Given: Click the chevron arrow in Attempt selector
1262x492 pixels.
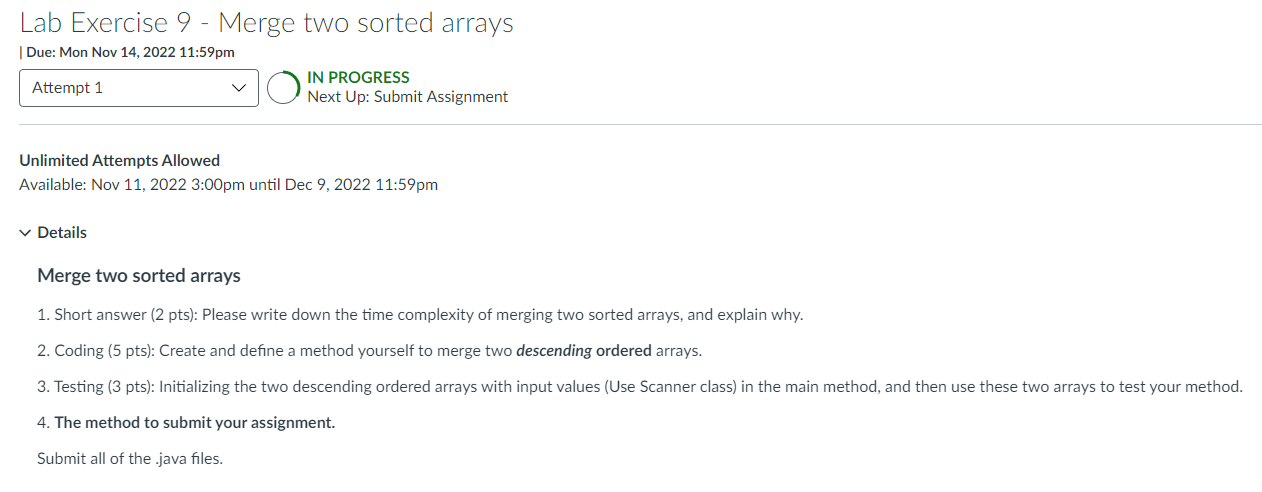Looking at the screenshot, I should click(238, 88).
